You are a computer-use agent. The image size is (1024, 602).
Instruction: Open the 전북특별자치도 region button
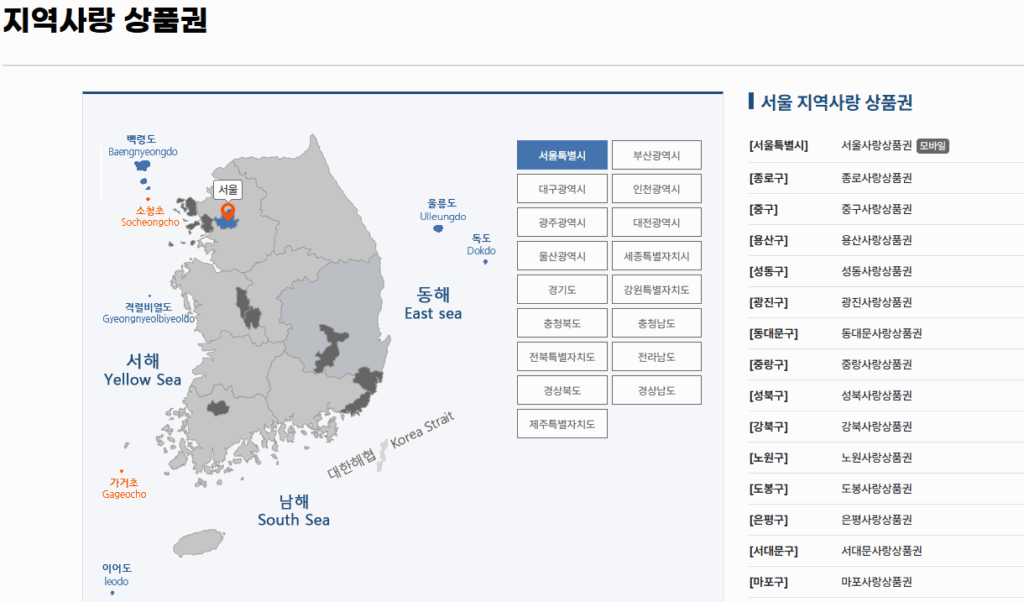(562, 357)
